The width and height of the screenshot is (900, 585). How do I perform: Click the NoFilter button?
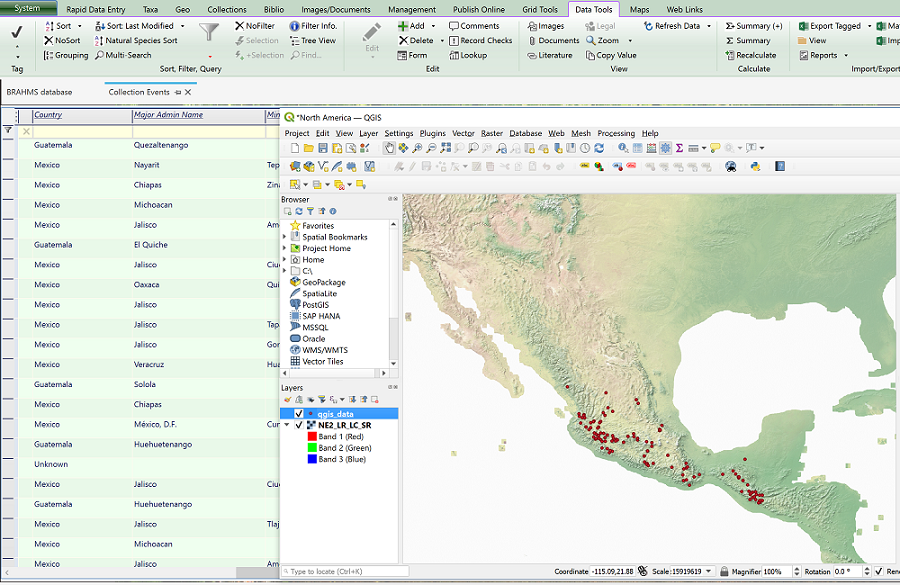point(255,26)
